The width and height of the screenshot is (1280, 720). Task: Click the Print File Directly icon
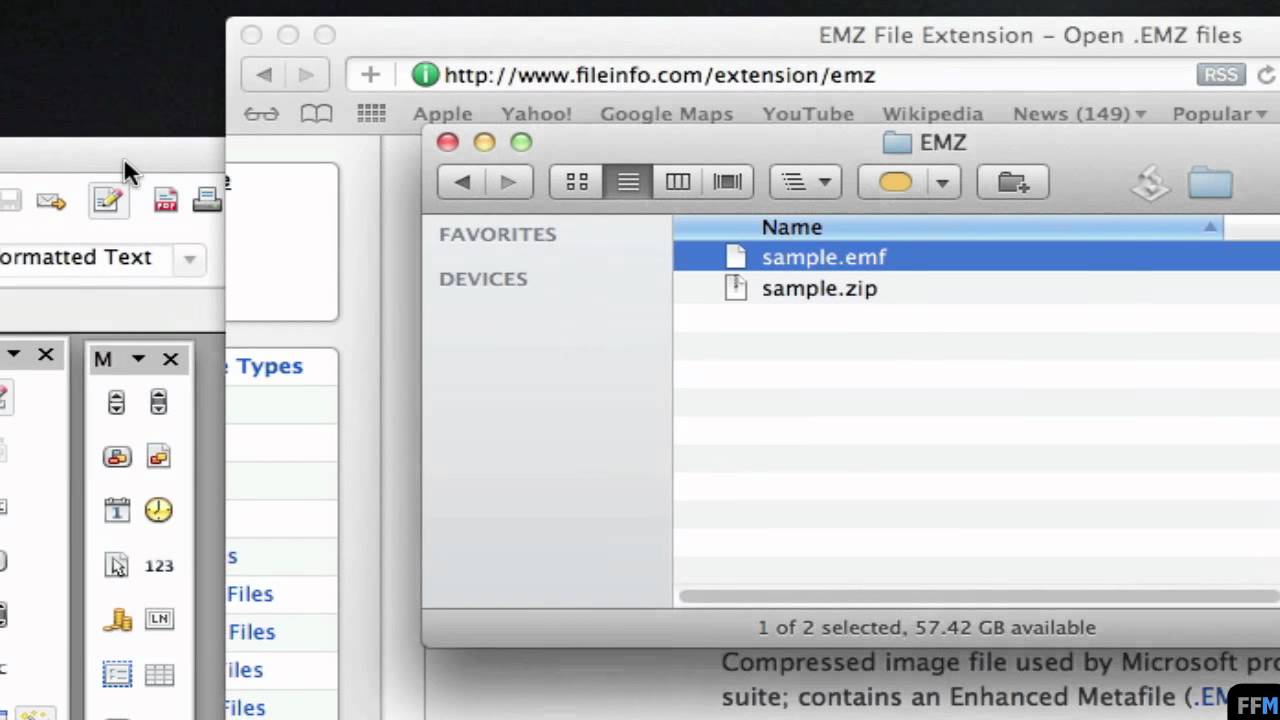click(x=207, y=200)
